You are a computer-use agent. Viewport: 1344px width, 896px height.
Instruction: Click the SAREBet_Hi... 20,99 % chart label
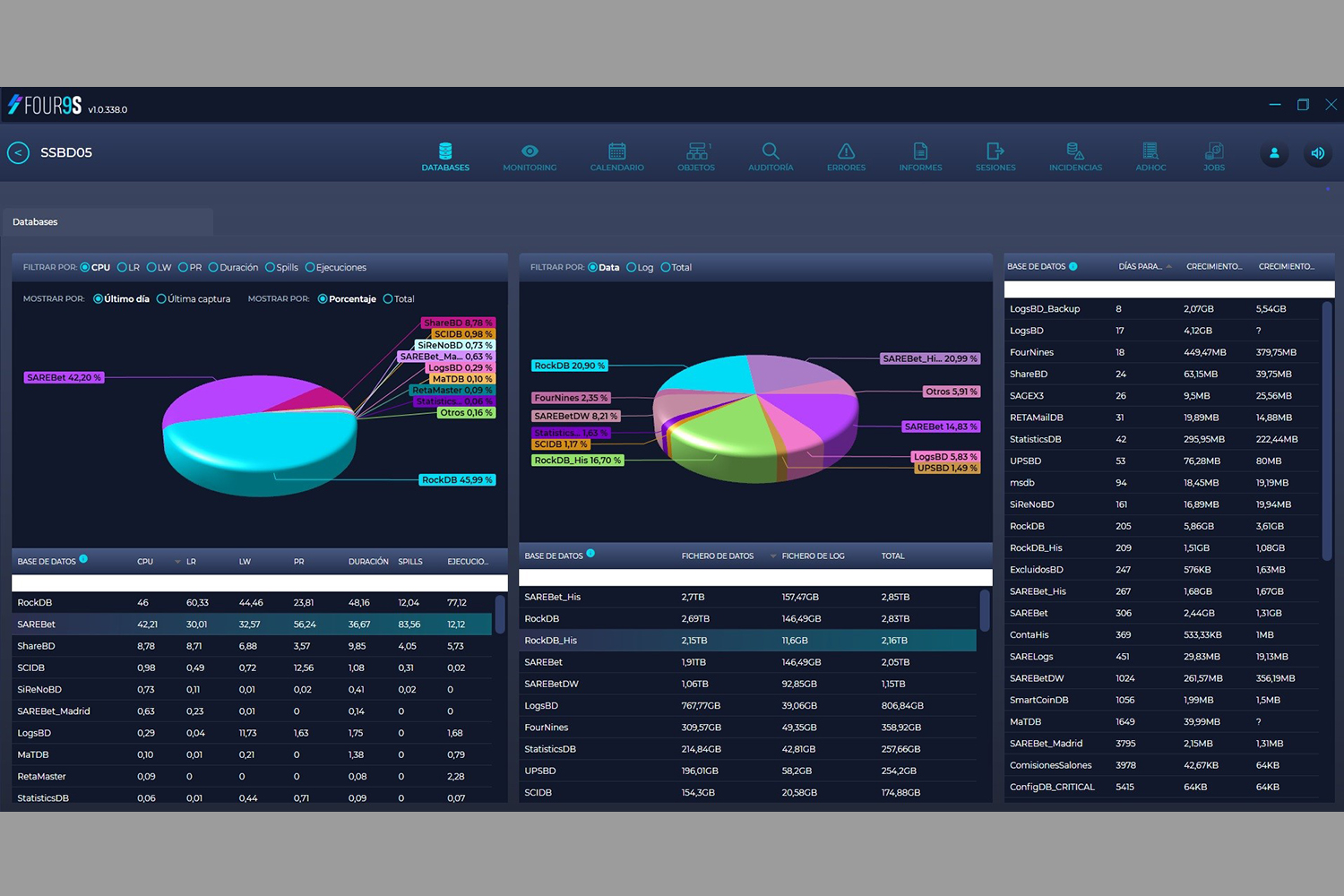[x=929, y=358]
